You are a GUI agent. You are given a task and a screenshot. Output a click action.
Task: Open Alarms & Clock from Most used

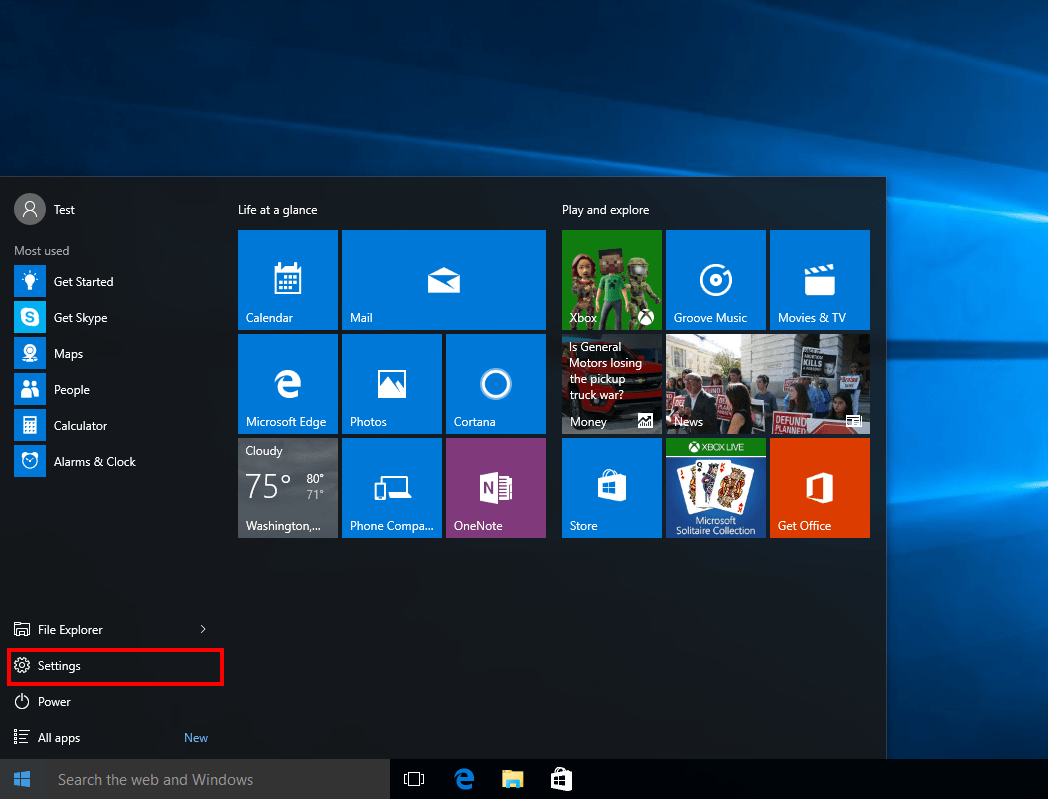pyautogui.click(x=94, y=462)
